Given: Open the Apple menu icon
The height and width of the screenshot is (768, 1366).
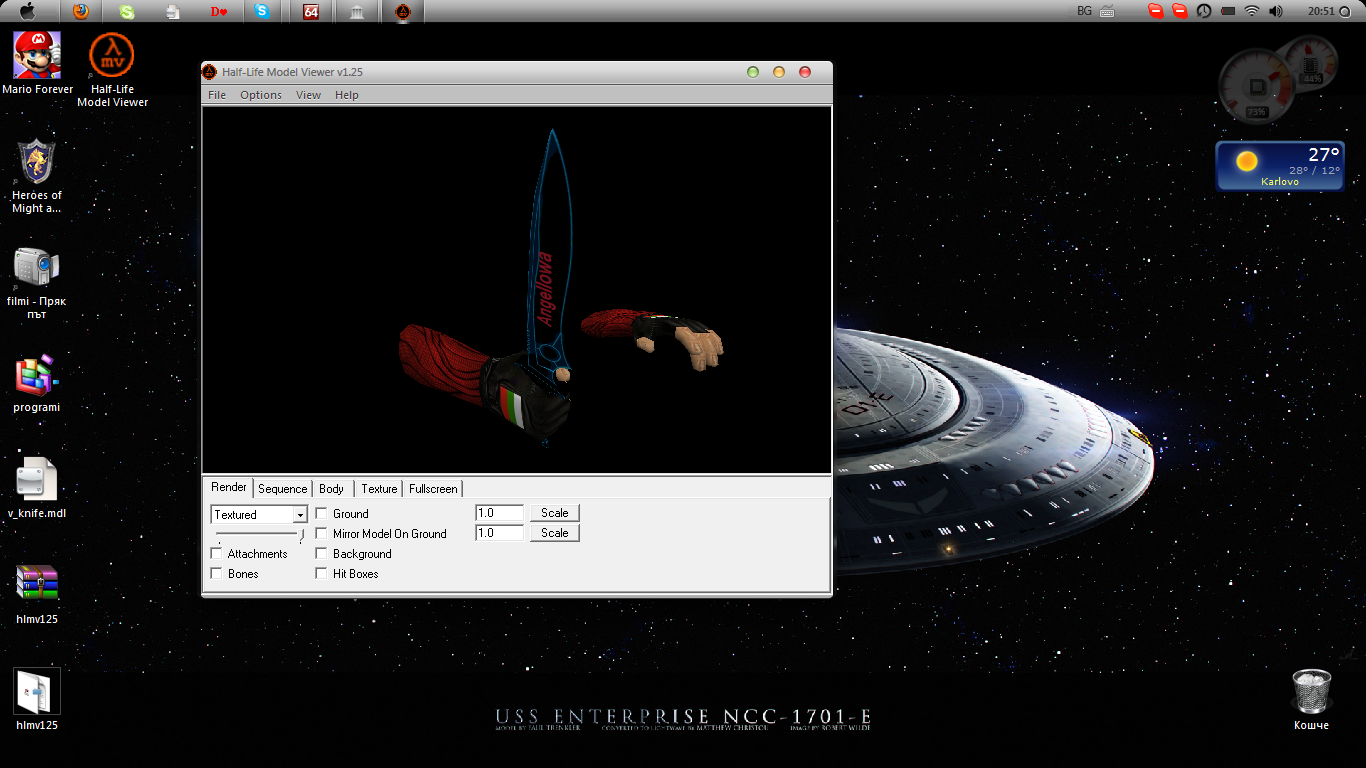Looking at the screenshot, I should 27,11.
